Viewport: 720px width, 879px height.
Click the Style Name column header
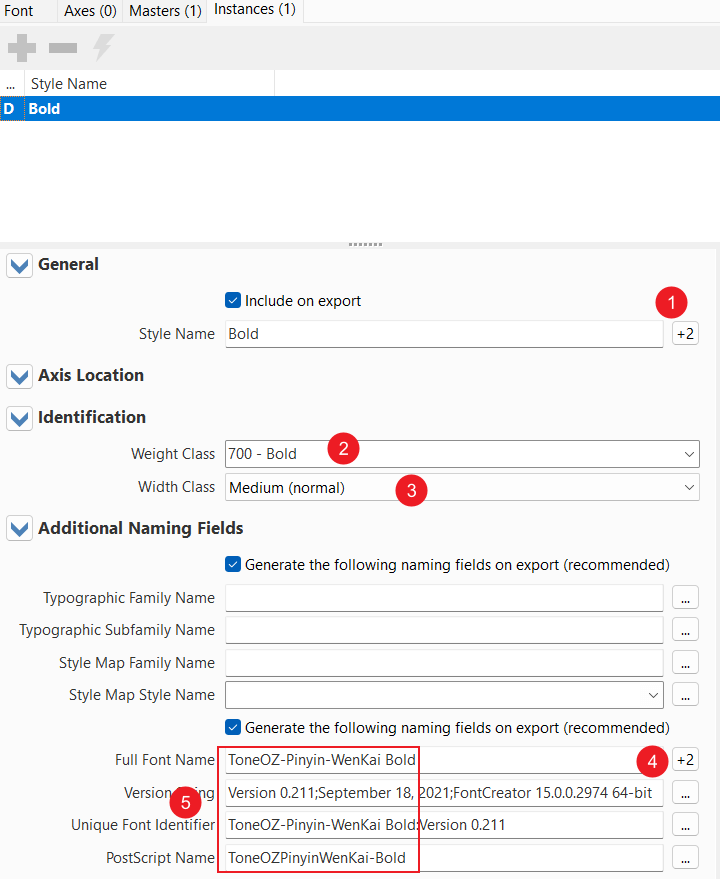(149, 84)
